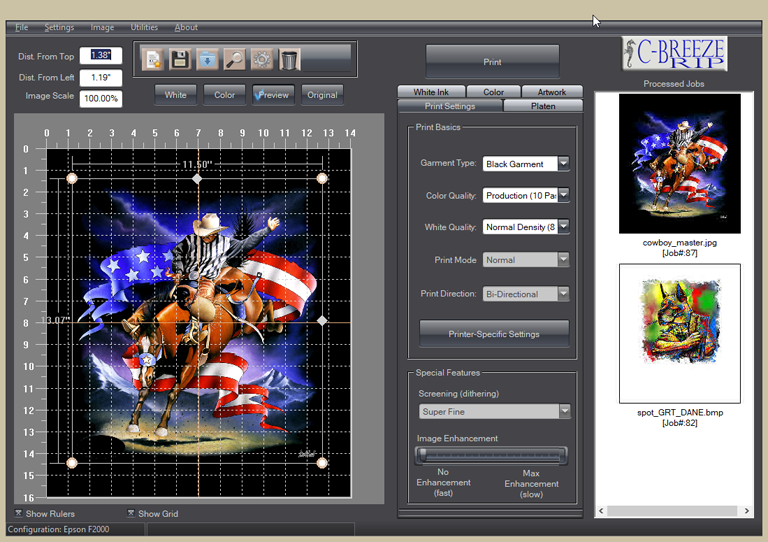Click the bottom-left corner resize handle
This screenshot has height=542, width=768.
click(x=72, y=463)
